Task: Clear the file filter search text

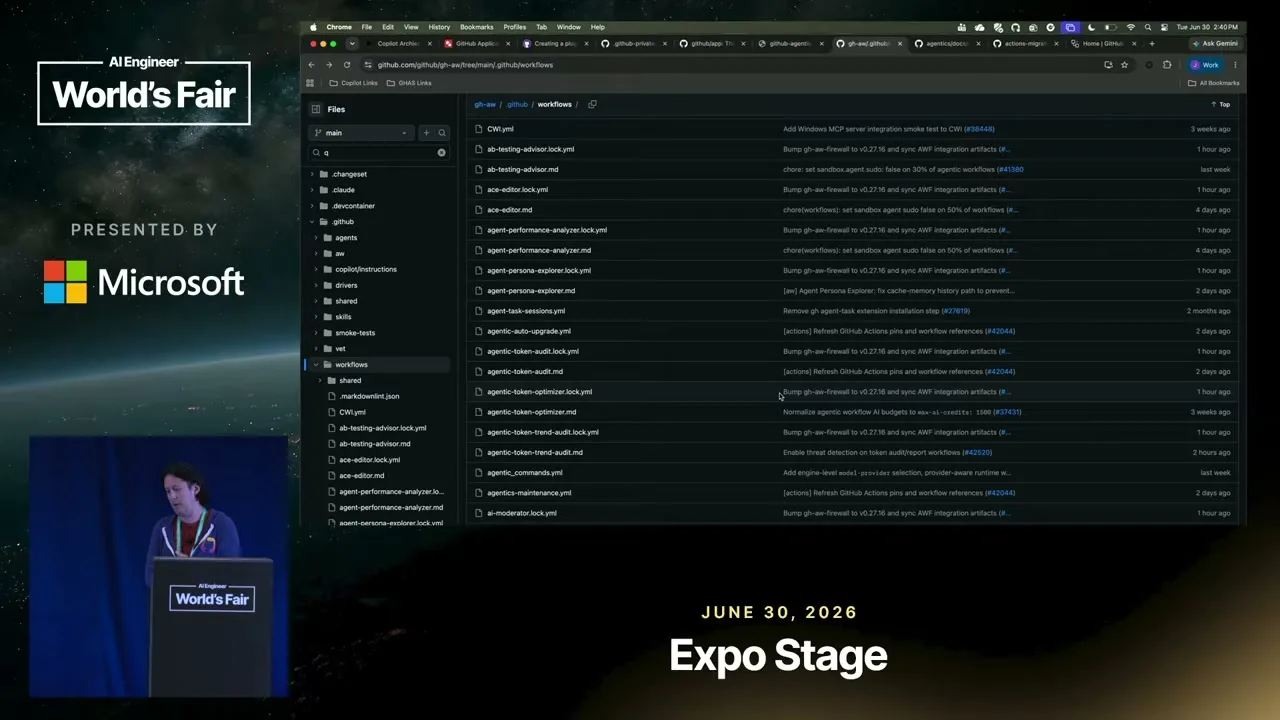Action: pos(441,153)
